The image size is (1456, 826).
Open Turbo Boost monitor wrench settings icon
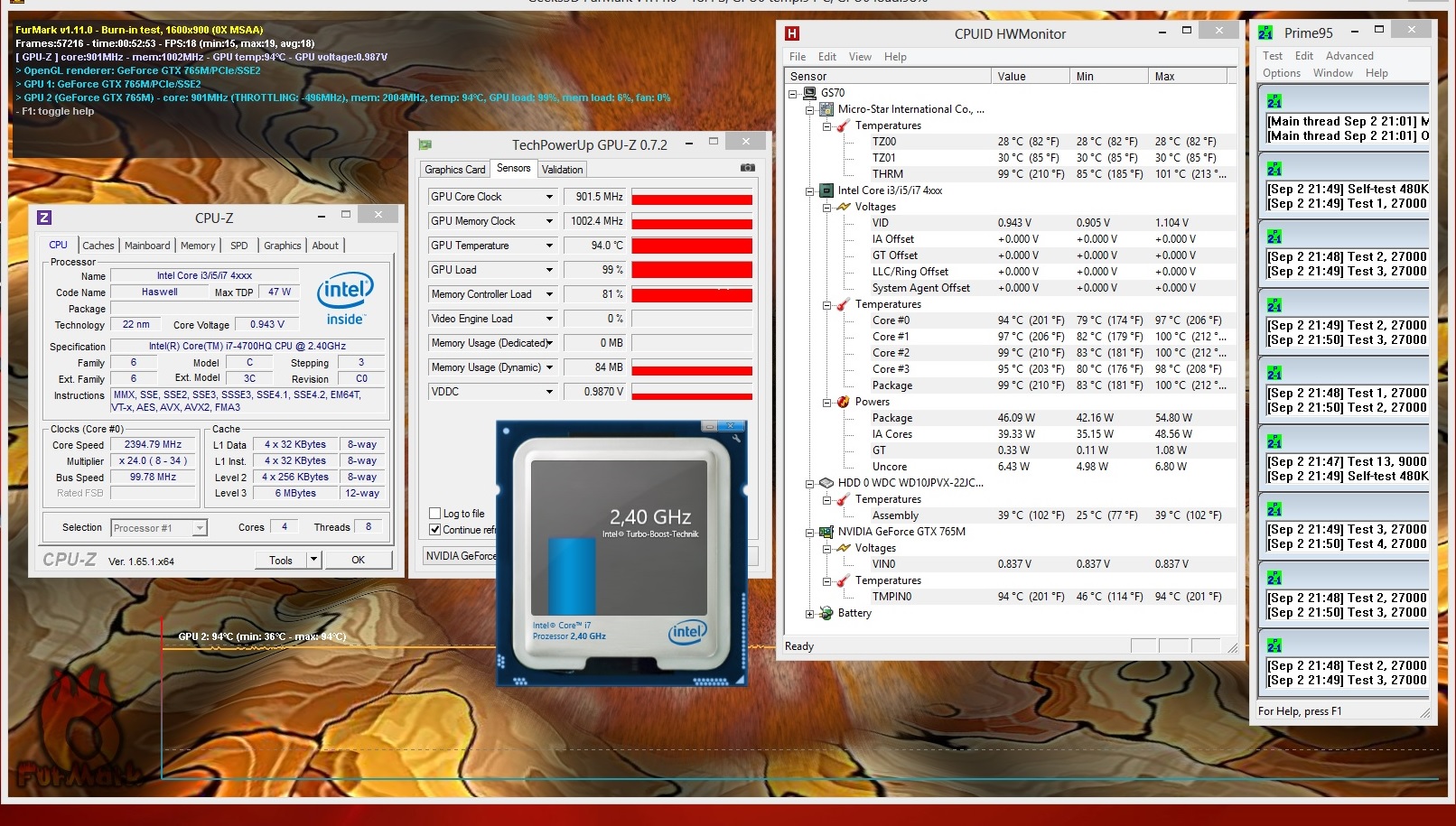(x=737, y=439)
